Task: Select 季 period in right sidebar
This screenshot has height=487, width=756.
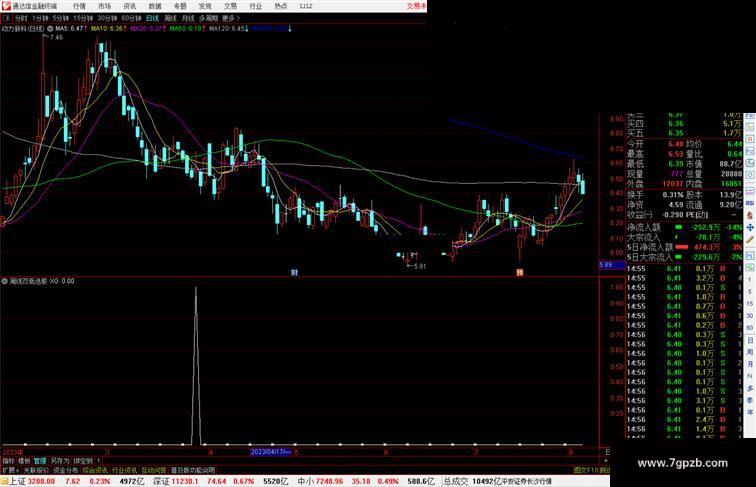Action: pyautogui.click(x=750, y=400)
